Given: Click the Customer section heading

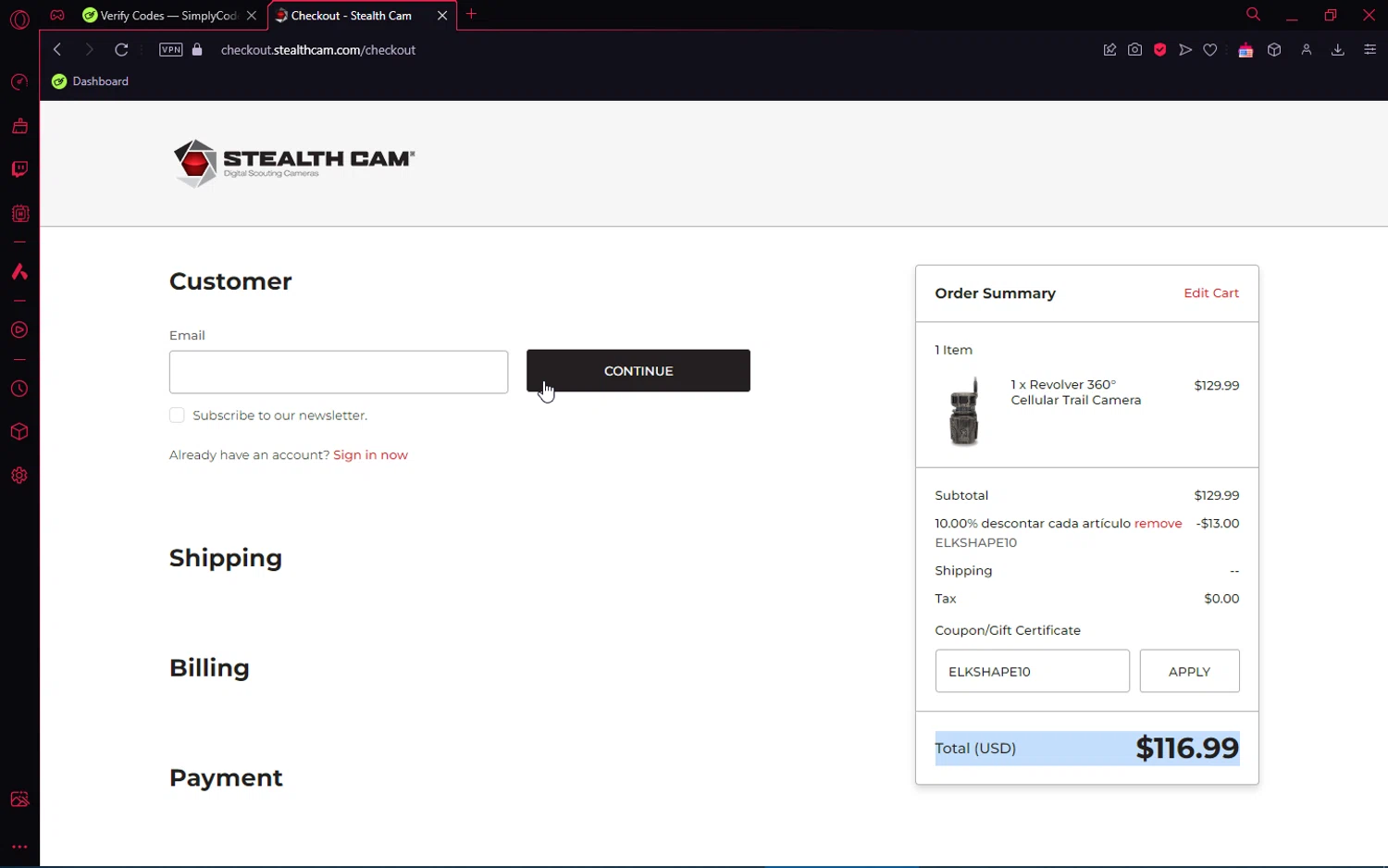Looking at the screenshot, I should (230, 281).
